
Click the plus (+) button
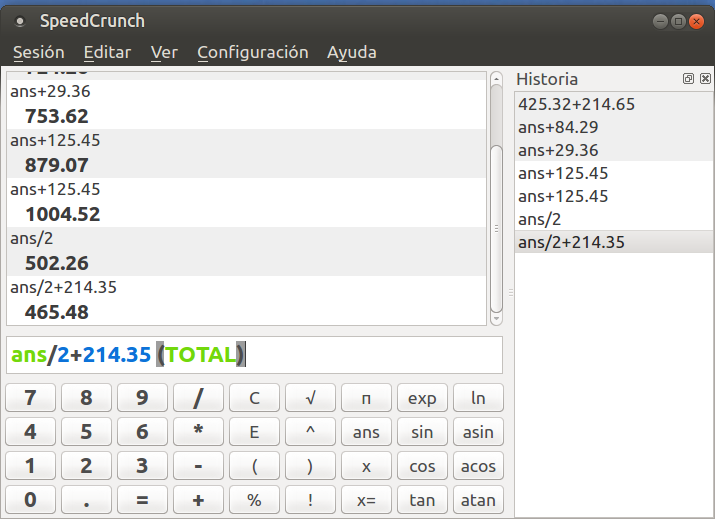click(x=198, y=500)
